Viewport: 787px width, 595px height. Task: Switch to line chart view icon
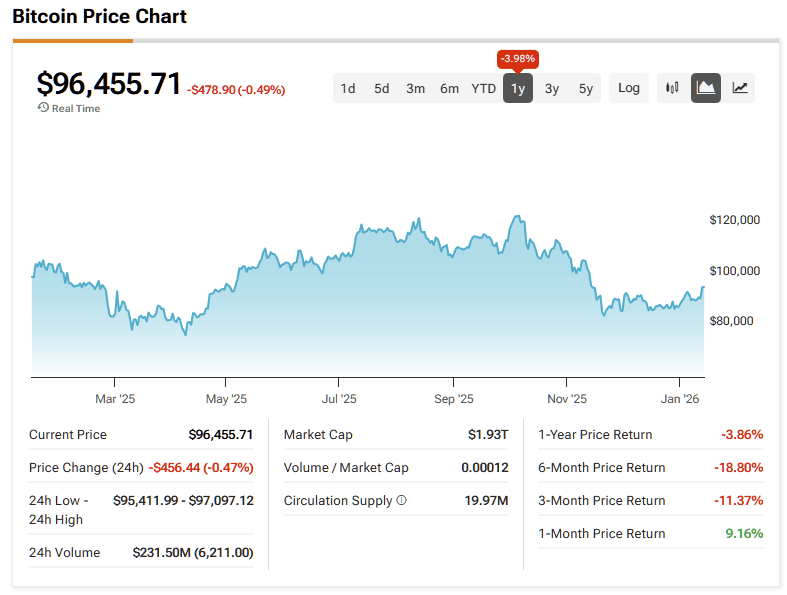(x=739, y=88)
